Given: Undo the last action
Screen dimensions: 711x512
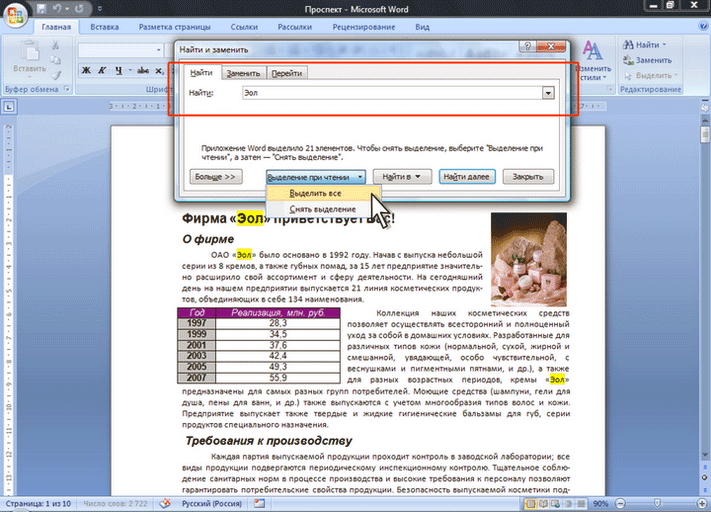Looking at the screenshot, I should [x=58, y=9].
